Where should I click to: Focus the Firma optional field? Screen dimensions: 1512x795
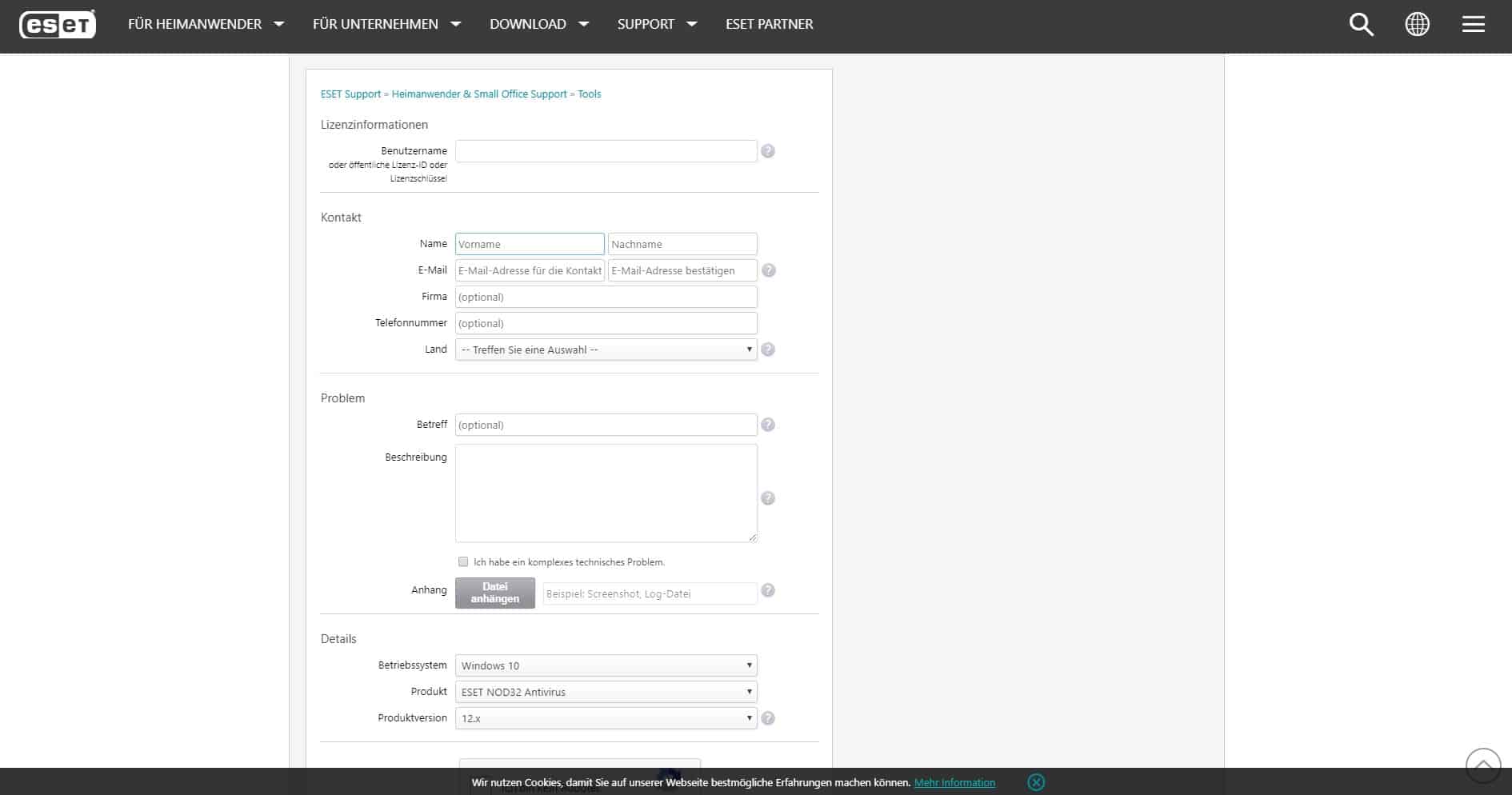606,297
